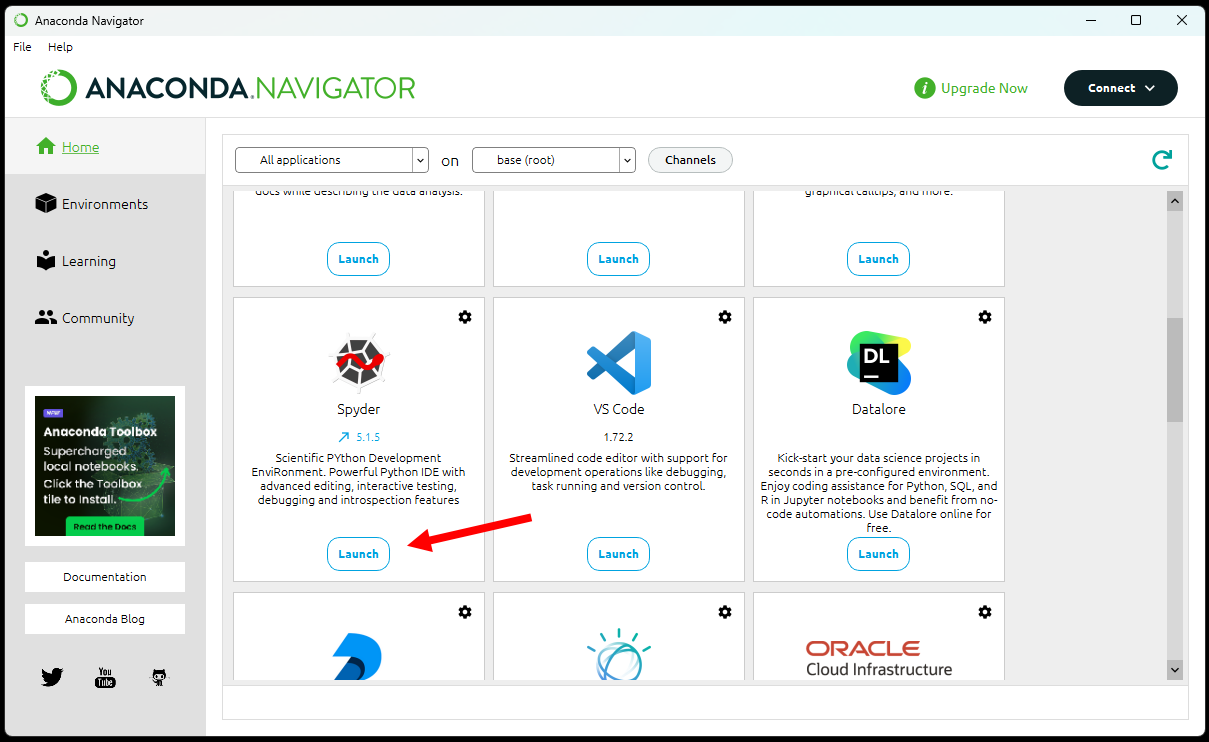Open the Connect dropdown menu
1209x742 pixels.
tap(1120, 88)
